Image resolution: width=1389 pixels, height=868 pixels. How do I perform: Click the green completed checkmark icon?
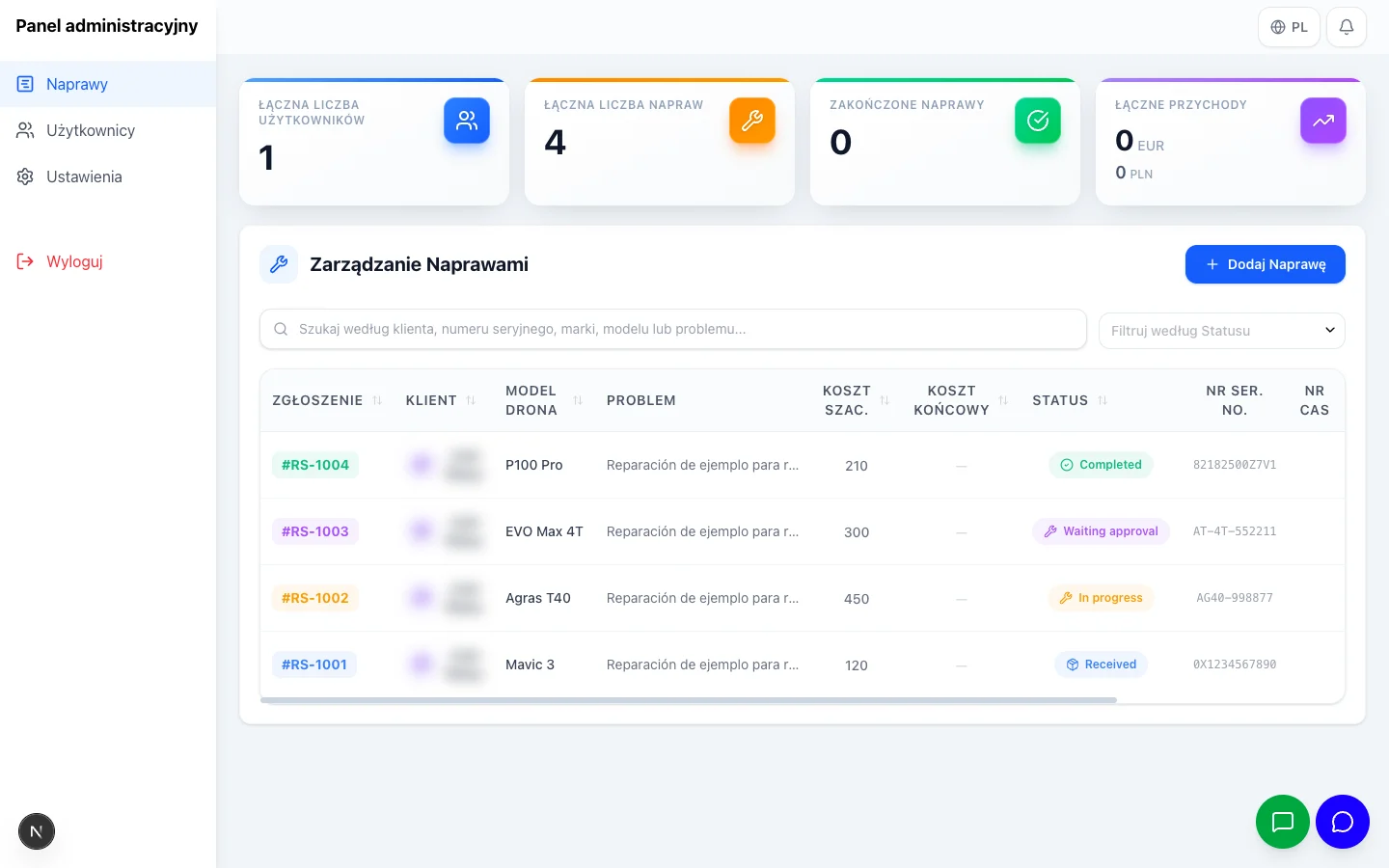(x=1038, y=121)
